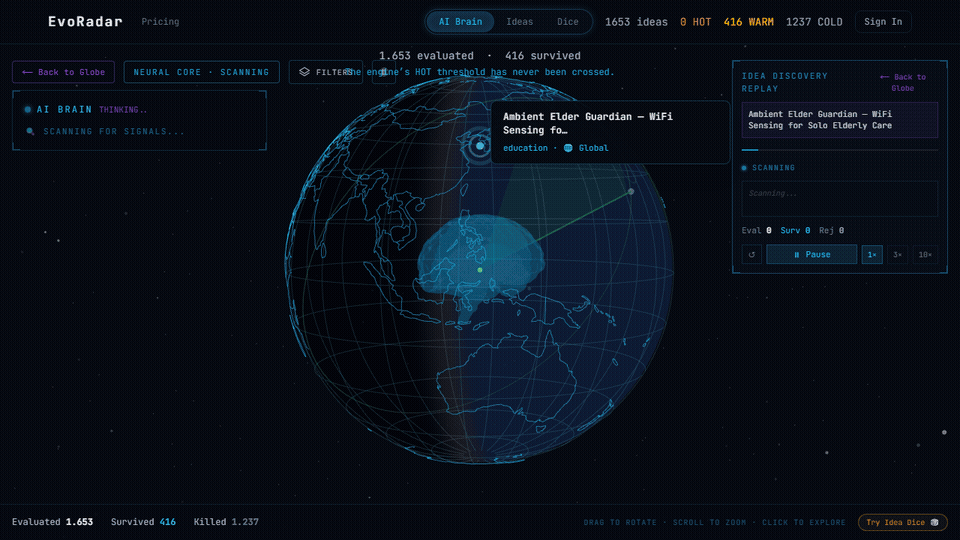The height and width of the screenshot is (540, 960).
Task: Set replay speed to 10×
Action: coord(925,255)
